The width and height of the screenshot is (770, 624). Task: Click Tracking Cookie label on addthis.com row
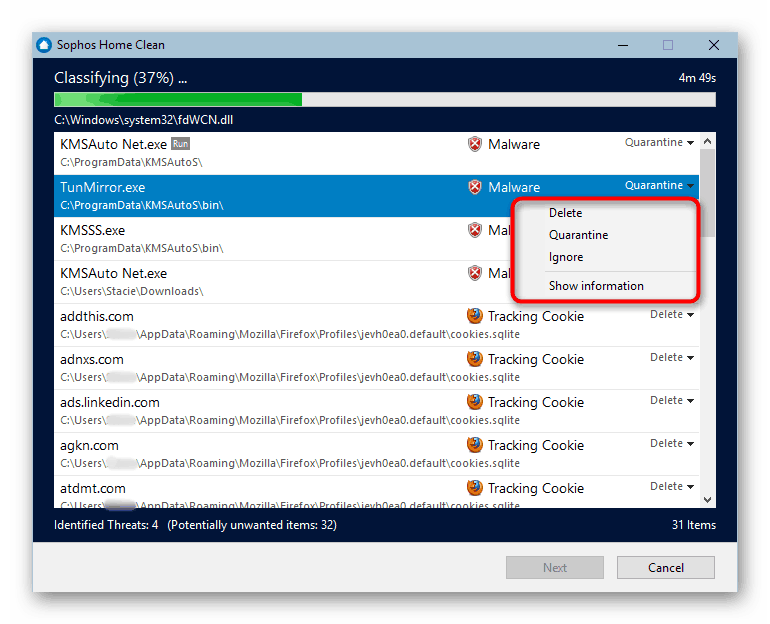click(536, 317)
